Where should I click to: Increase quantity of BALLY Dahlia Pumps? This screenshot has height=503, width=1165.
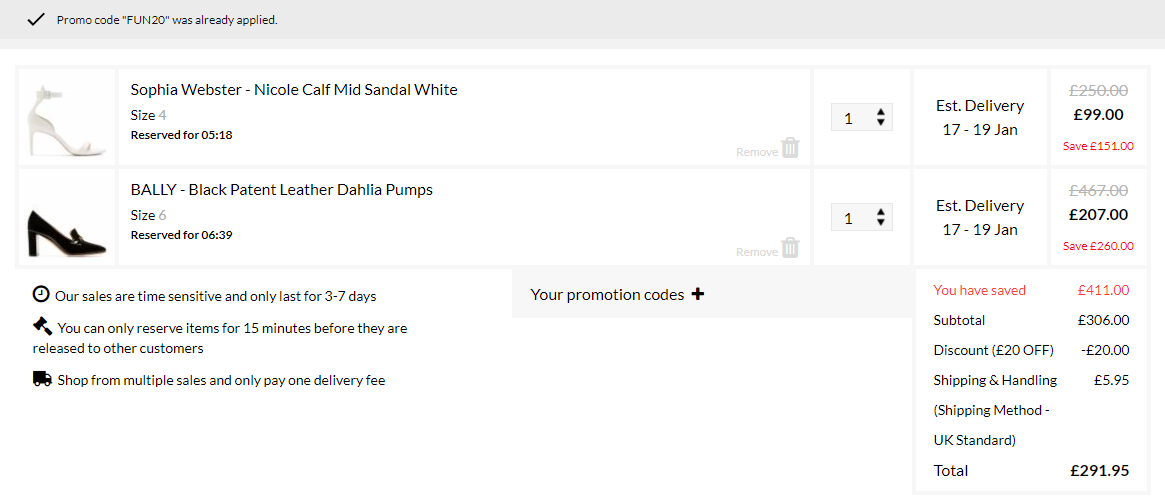click(x=880, y=212)
